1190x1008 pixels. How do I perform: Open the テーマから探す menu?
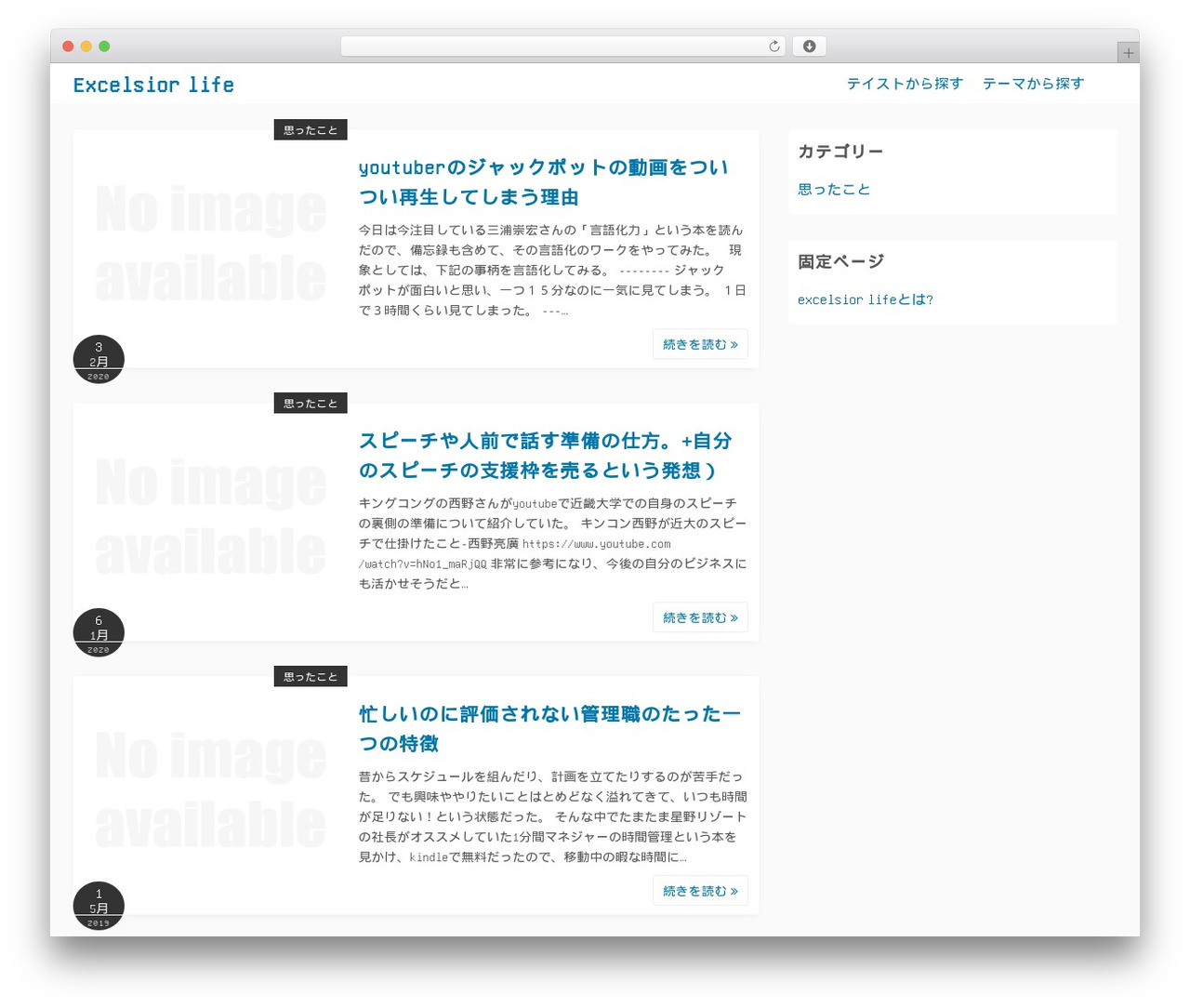1033,84
